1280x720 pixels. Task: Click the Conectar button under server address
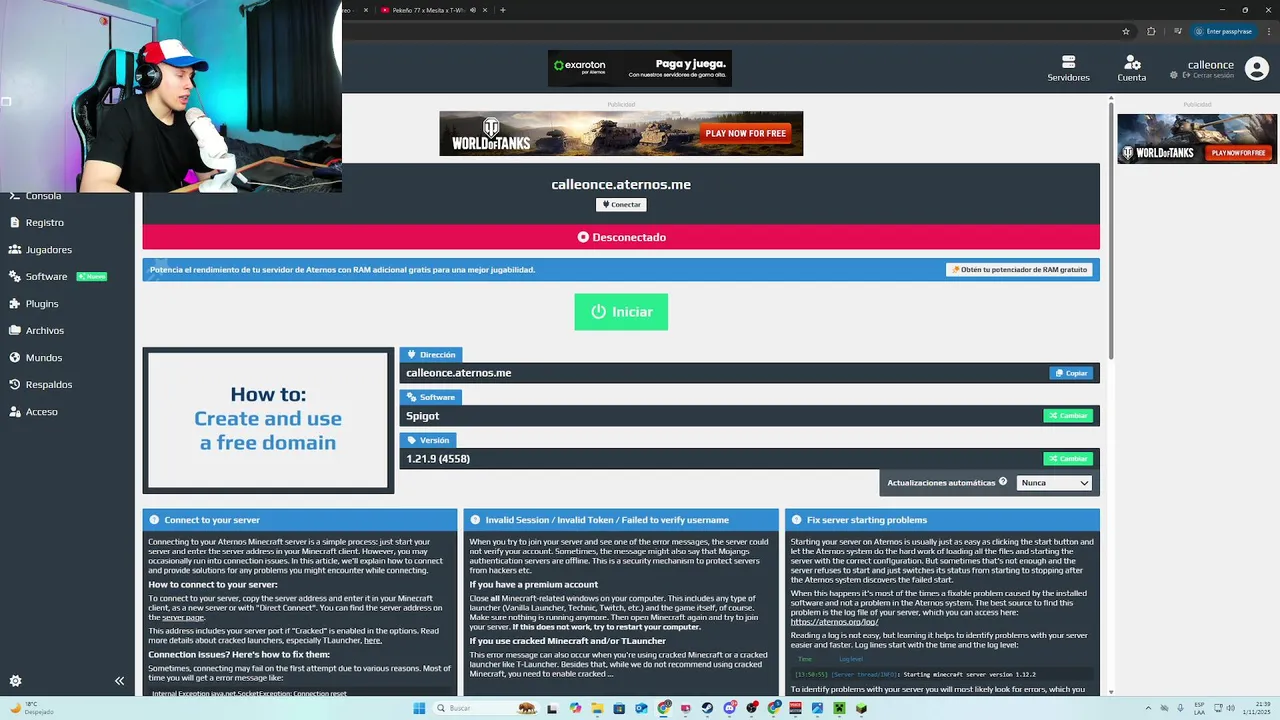621,204
